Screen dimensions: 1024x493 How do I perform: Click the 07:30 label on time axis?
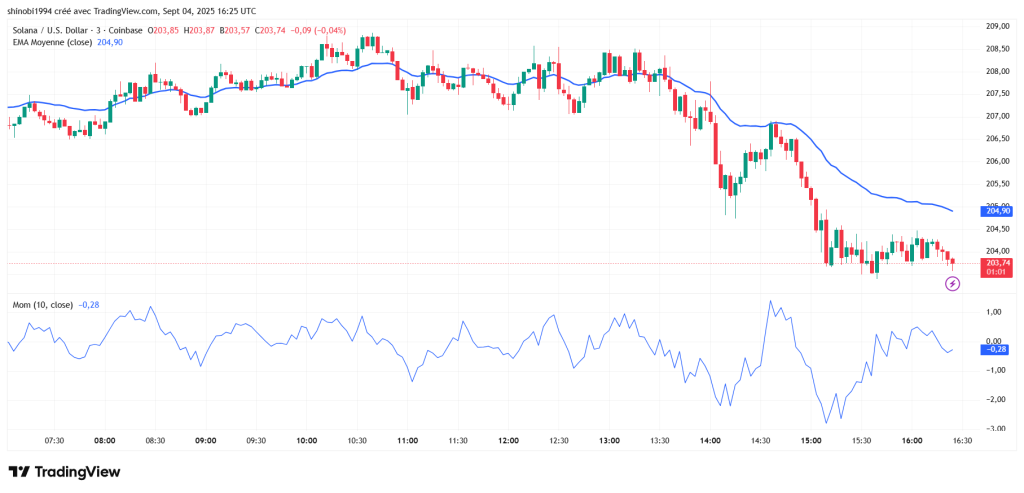pyautogui.click(x=54, y=440)
